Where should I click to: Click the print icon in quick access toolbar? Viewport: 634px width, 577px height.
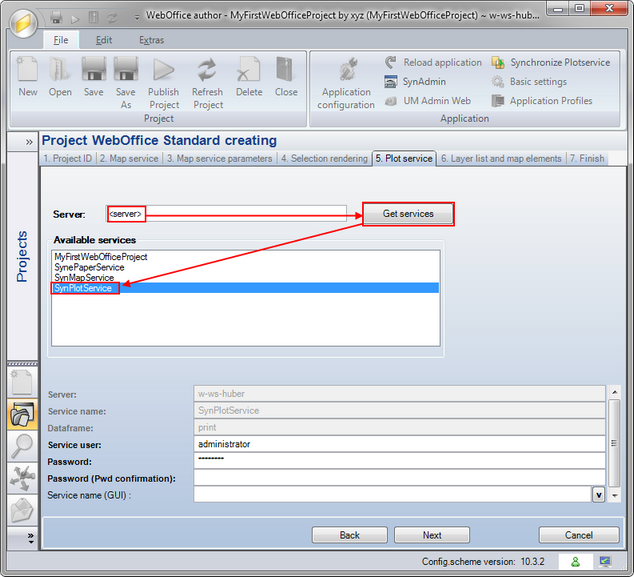(56, 17)
